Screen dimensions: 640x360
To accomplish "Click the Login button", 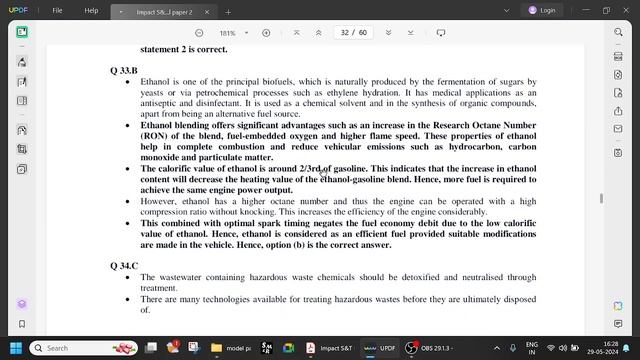I will [x=542, y=10].
